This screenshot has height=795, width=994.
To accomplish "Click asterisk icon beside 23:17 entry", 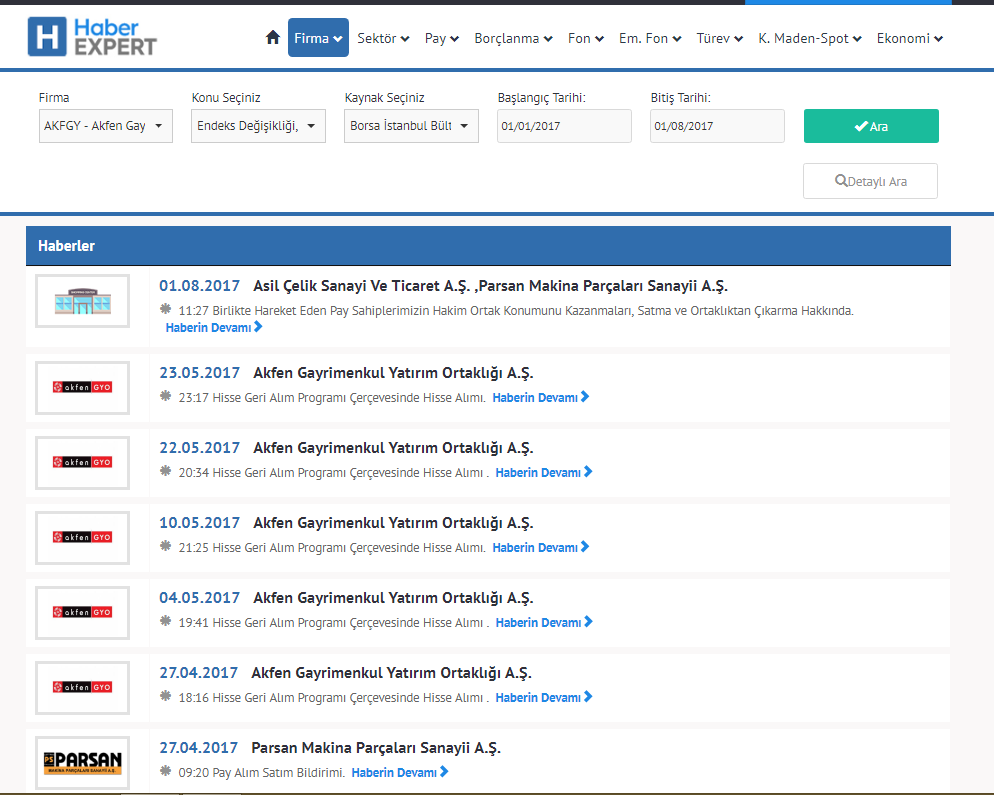I will click(x=165, y=396).
